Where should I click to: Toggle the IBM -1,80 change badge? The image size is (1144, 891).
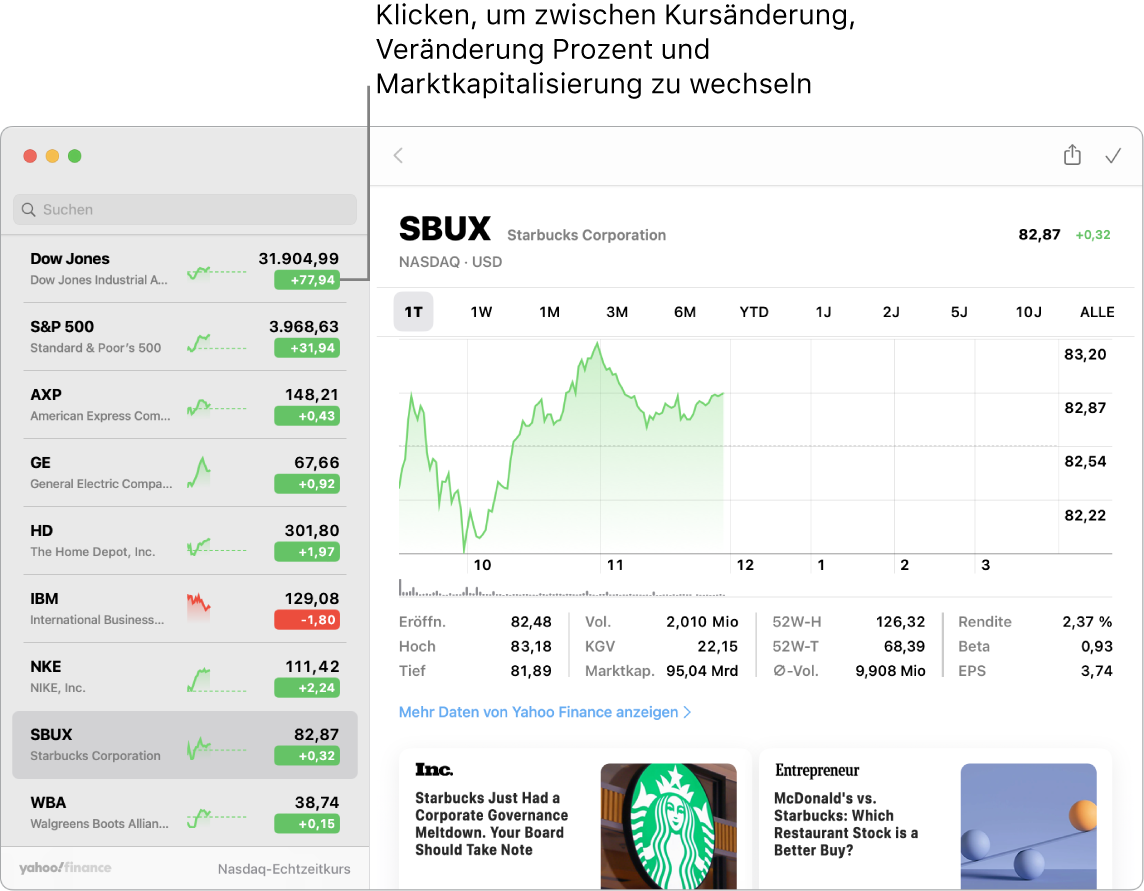tap(307, 621)
